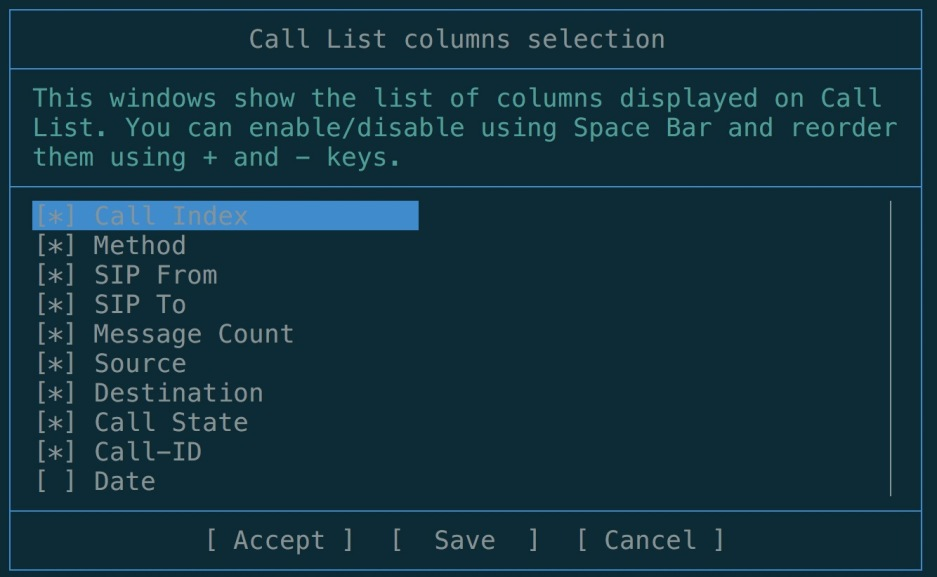Click the column list scrollbar

click(x=889, y=348)
